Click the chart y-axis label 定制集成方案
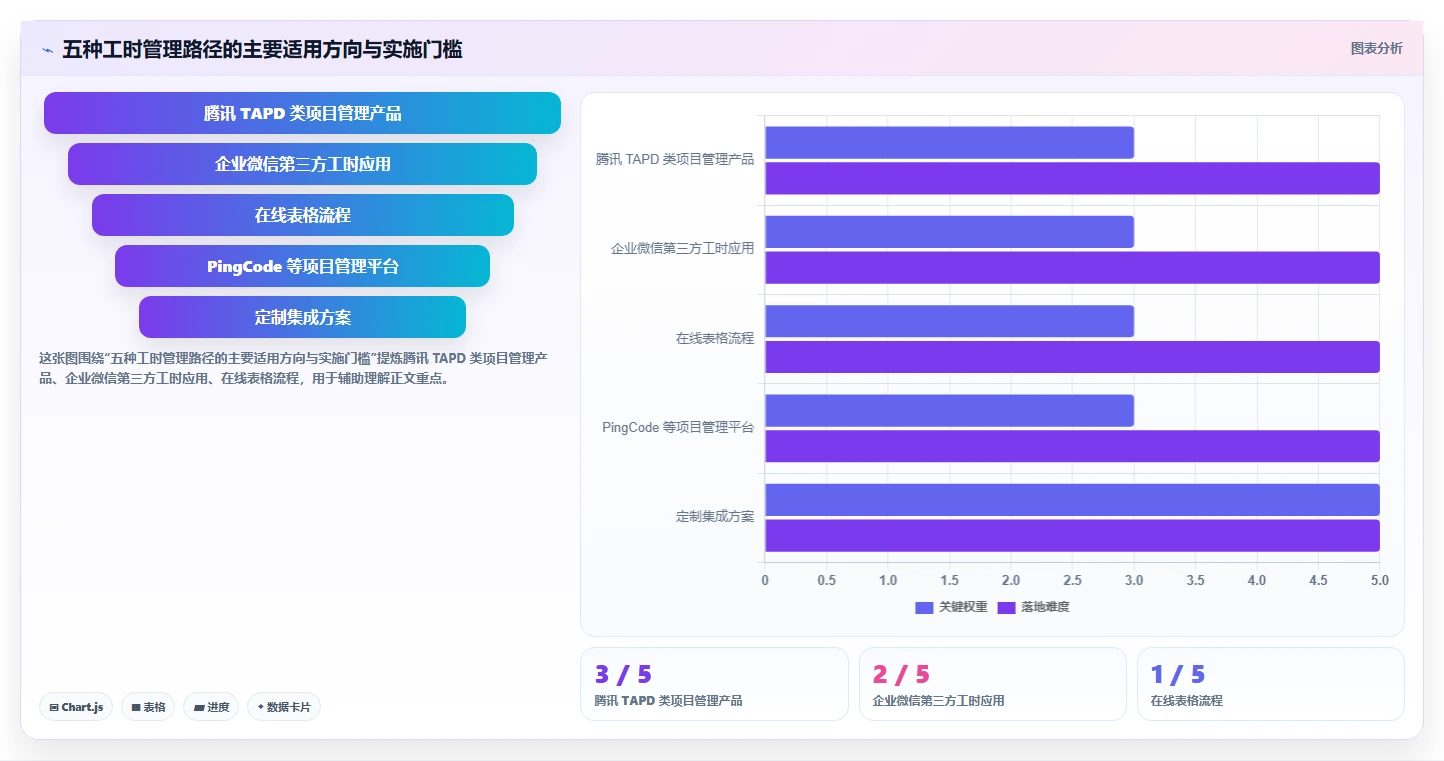This screenshot has width=1444, height=761. click(715, 517)
